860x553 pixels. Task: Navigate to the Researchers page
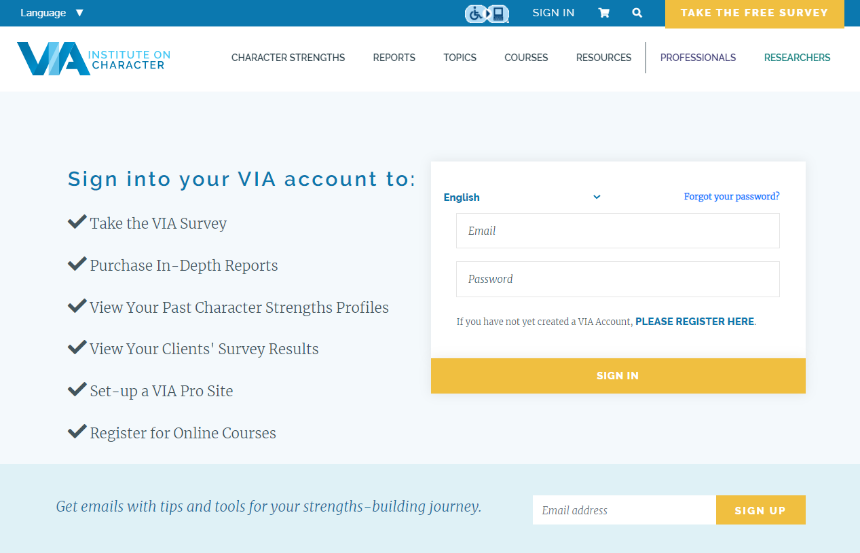pos(797,58)
